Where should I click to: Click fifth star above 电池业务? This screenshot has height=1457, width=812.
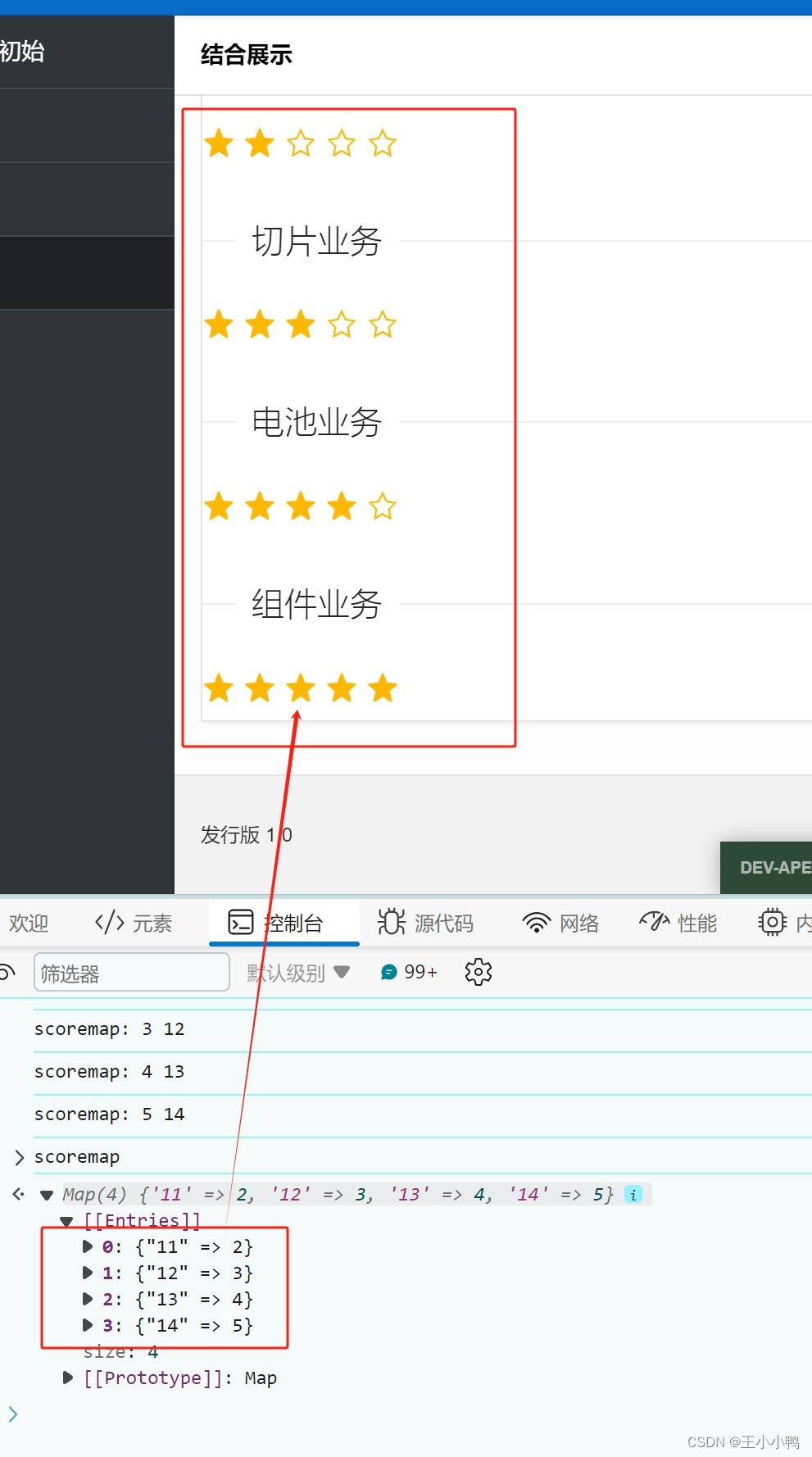(x=383, y=325)
